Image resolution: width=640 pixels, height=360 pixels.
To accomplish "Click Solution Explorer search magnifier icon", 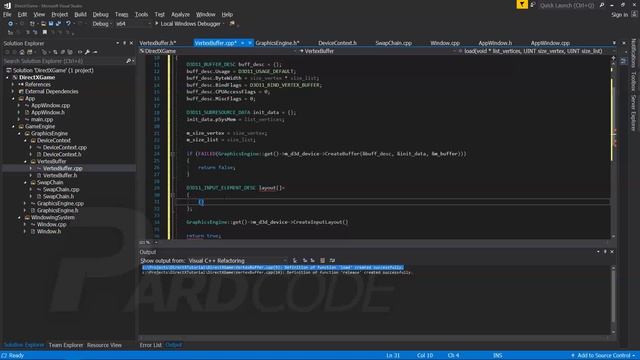I will tap(128, 61).
